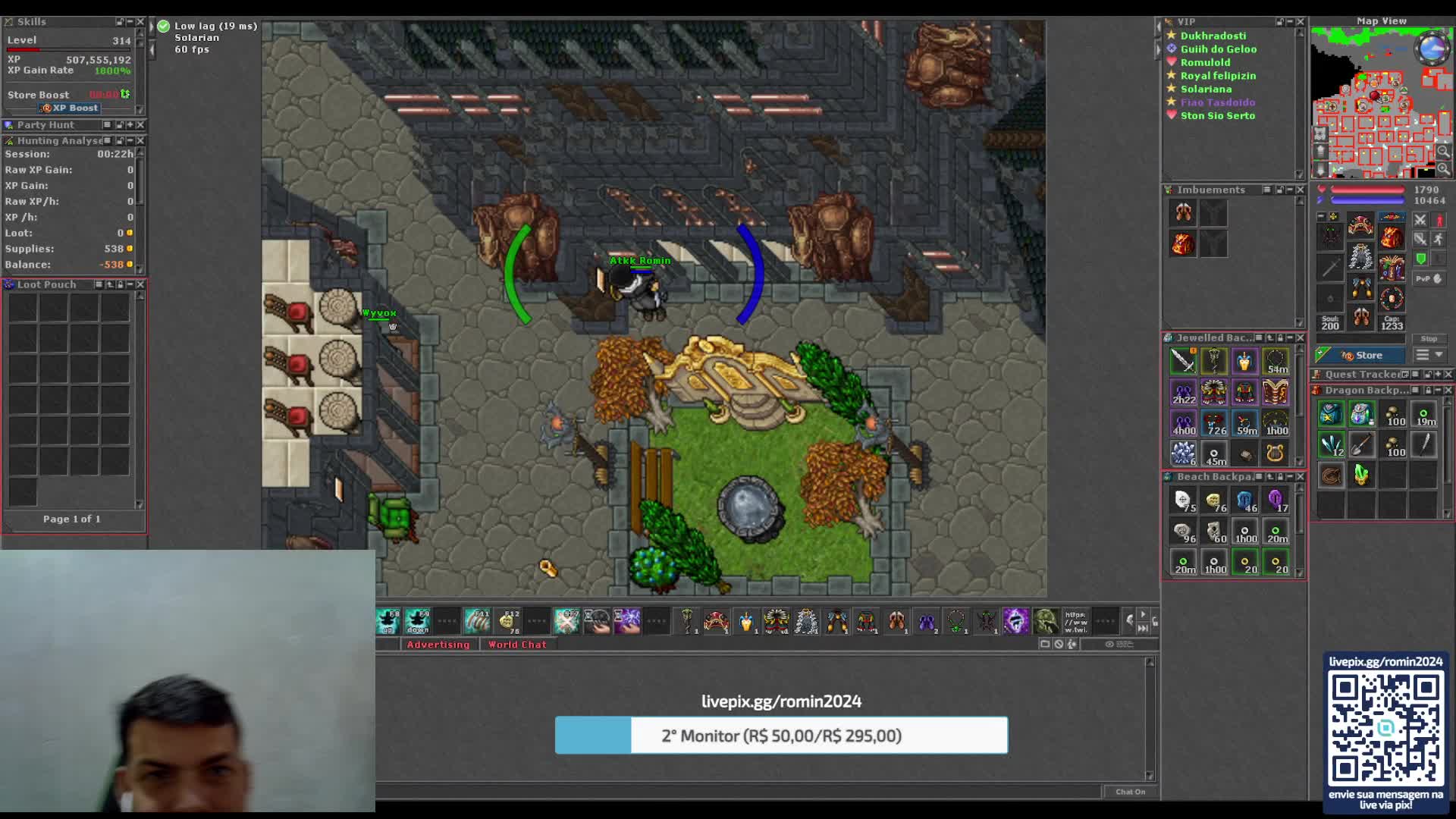The height and width of the screenshot is (819, 1456).
Task: Select the white rune (75) in Beach Backpack
Action: 1183,500
